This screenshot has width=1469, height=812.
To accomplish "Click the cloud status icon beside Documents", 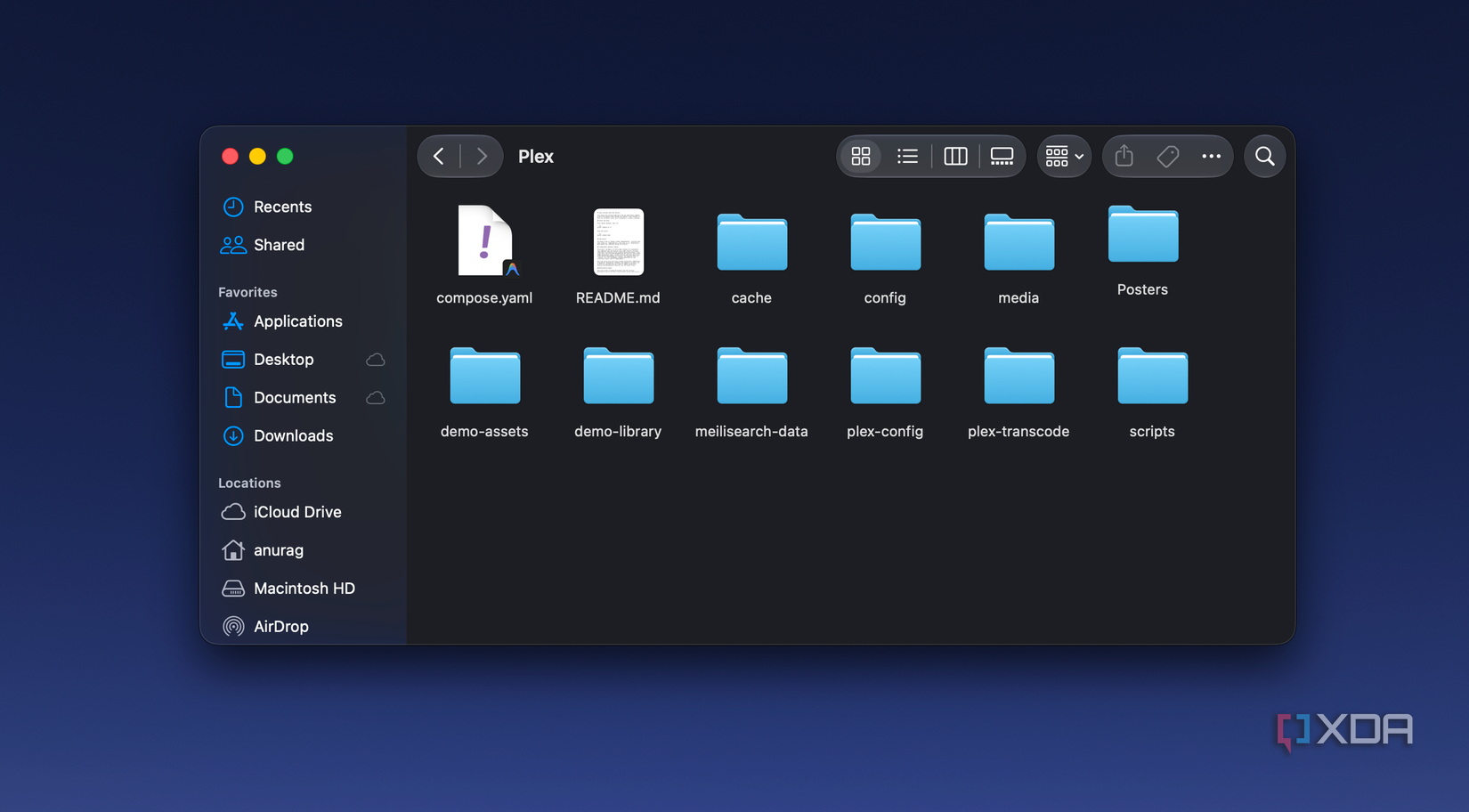I will (376, 398).
